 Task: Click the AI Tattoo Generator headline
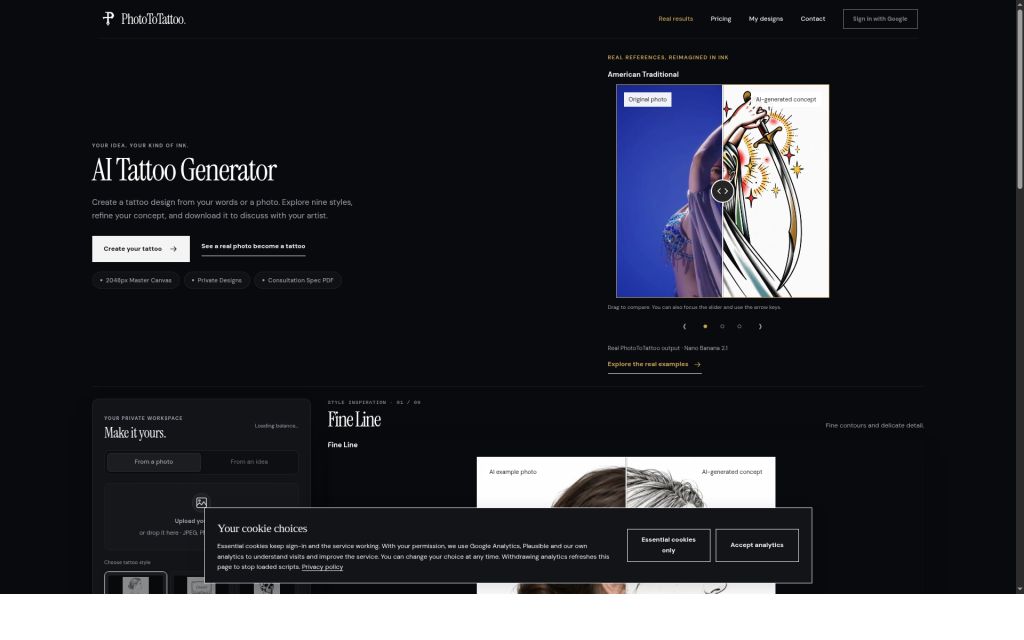184,170
